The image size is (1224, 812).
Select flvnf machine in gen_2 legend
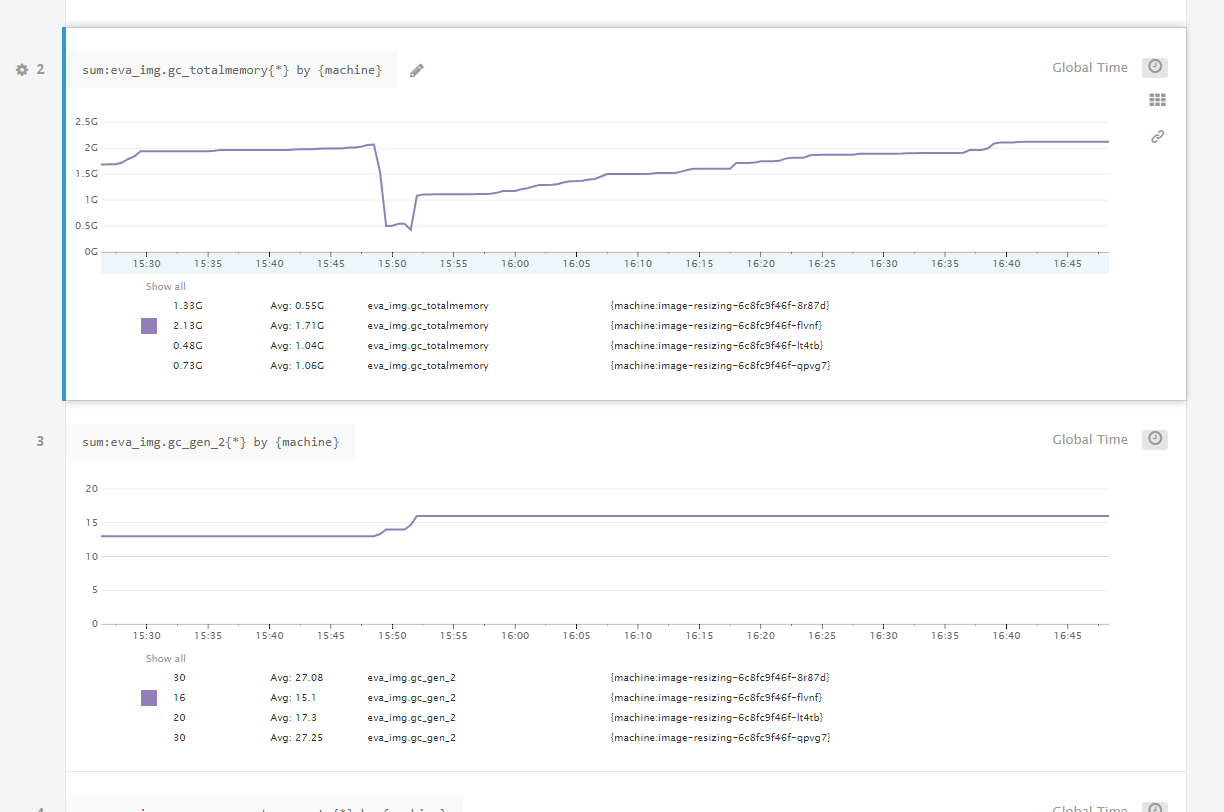(x=716, y=698)
